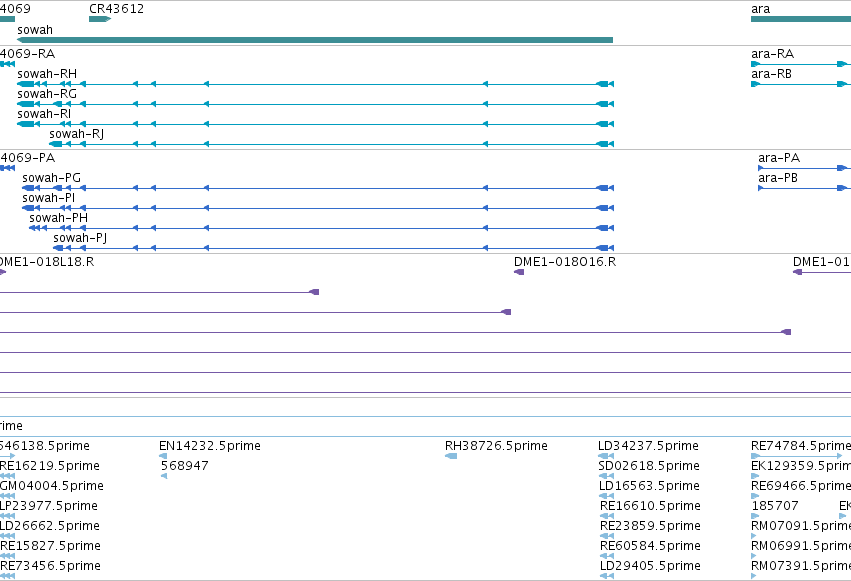Image resolution: width=851 pixels, height=581 pixels.
Task: Click the RH38726.5prime arrow glyph
Action: tap(451, 456)
